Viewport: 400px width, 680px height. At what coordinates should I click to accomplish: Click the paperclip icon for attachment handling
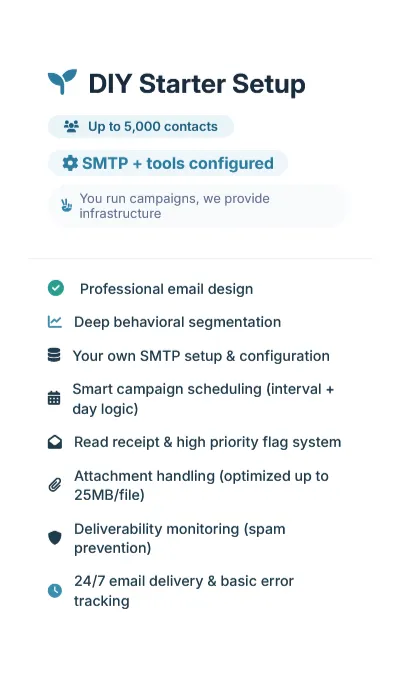tap(55, 485)
